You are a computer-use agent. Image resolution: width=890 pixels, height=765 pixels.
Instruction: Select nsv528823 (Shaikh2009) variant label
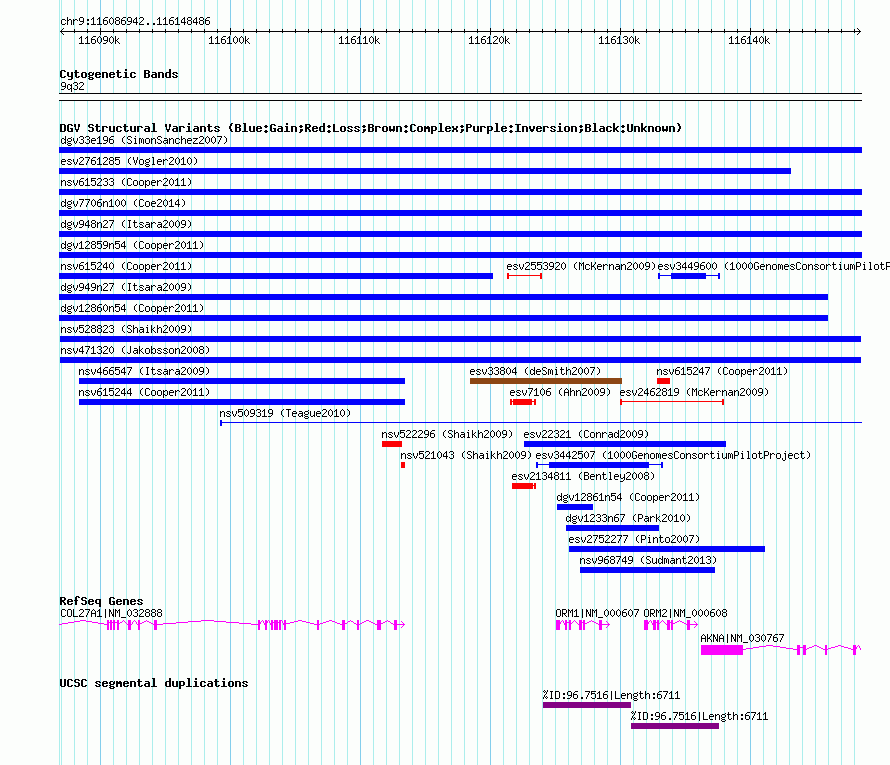[x=126, y=329]
